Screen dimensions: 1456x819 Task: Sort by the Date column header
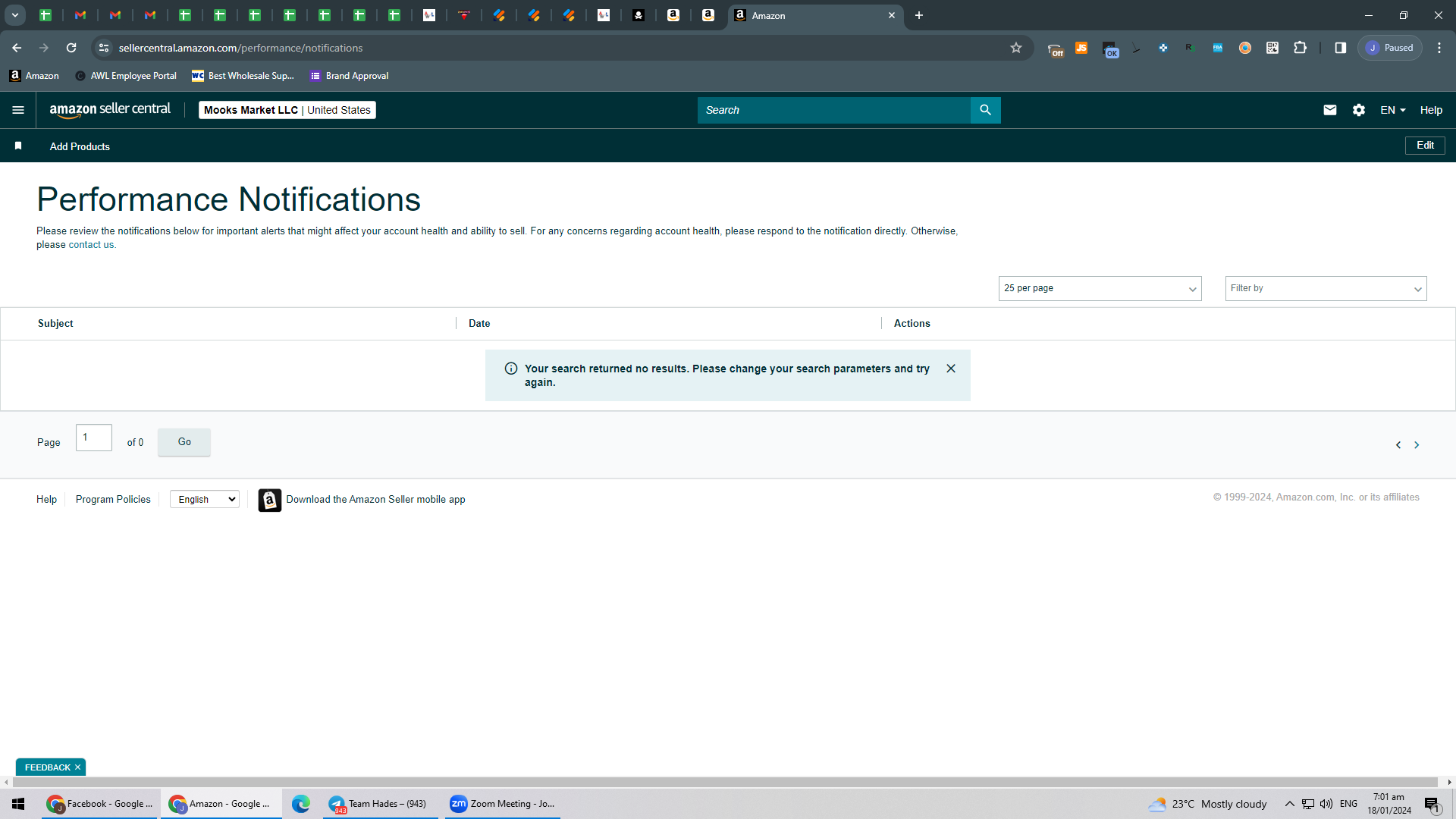point(479,323)
